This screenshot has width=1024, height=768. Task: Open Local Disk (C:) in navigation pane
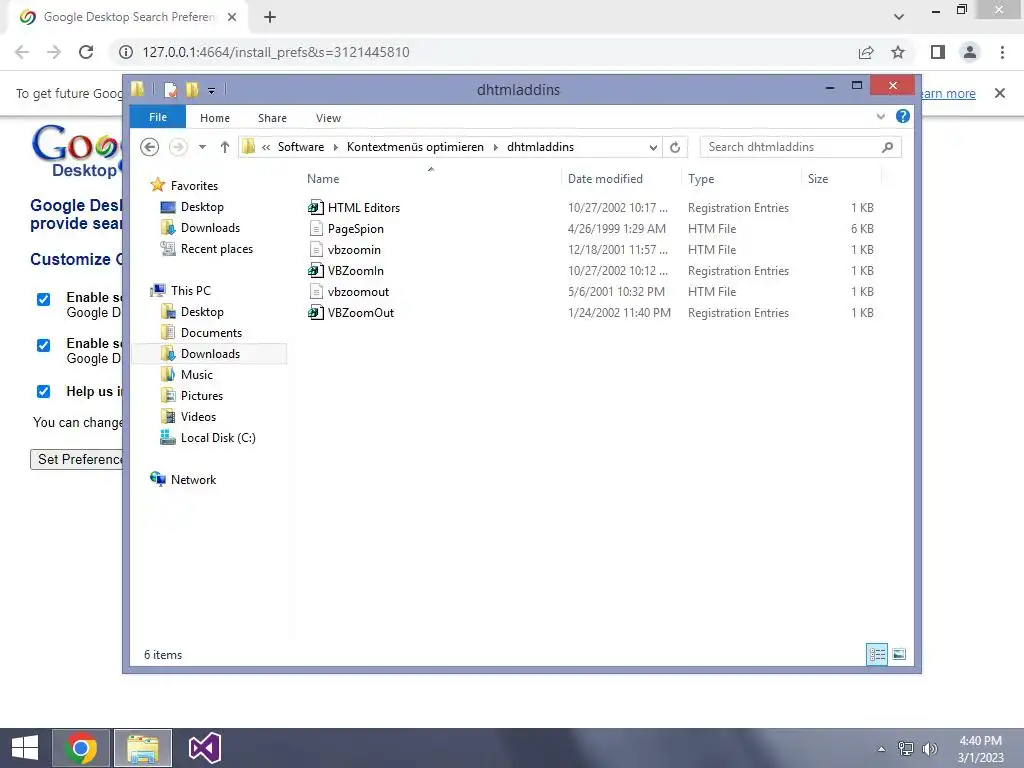[217, 438]
